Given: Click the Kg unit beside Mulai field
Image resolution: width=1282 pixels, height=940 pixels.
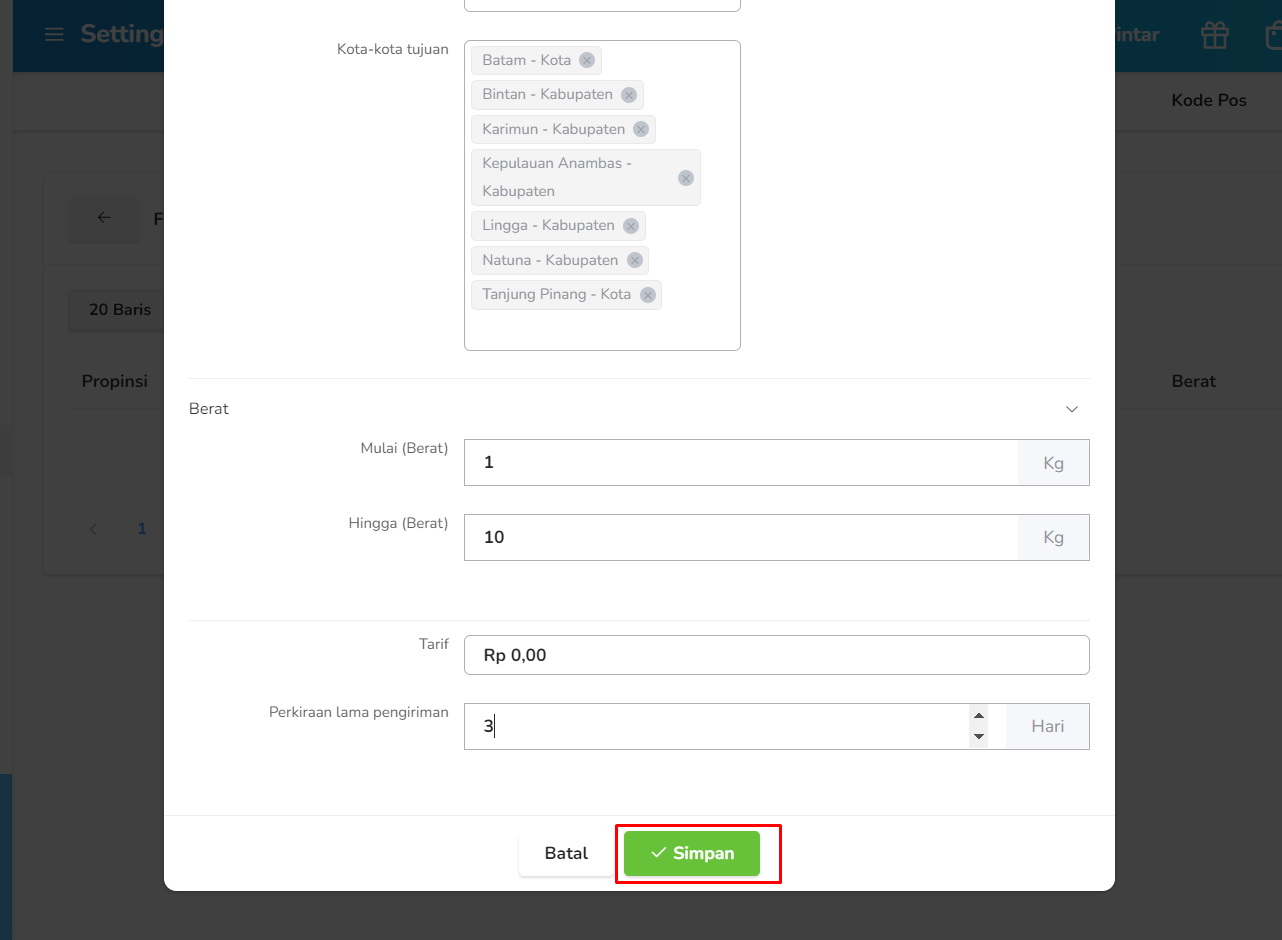Looking at the screenshot, I should coord(1054,463).
